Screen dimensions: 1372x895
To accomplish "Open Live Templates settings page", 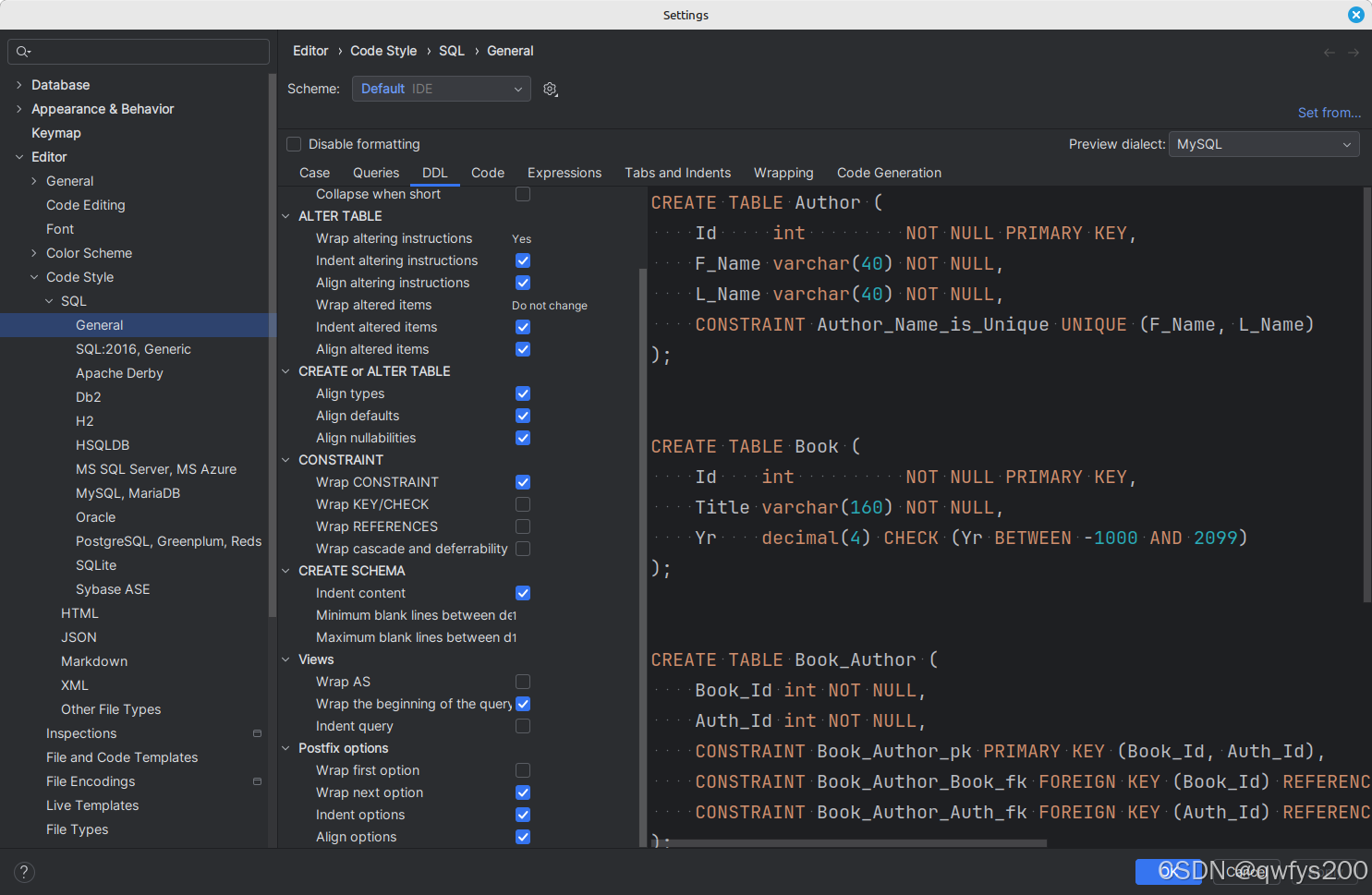I will click(92, 805).
